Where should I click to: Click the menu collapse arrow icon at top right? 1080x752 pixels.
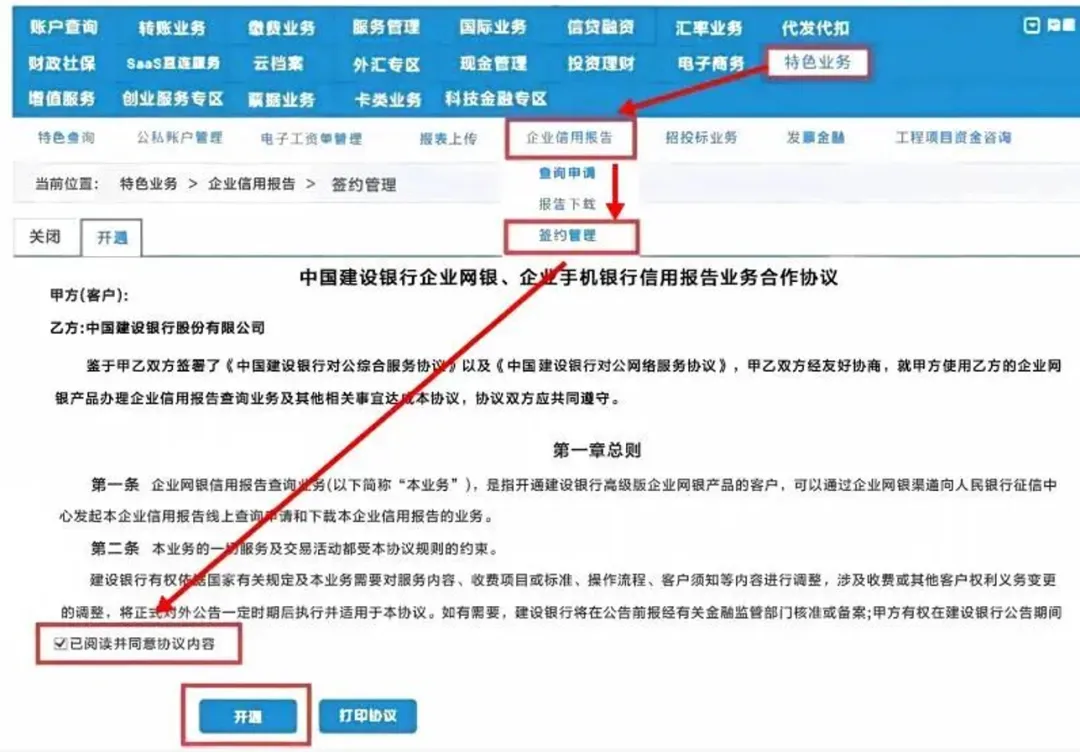tap(1031, 25)
